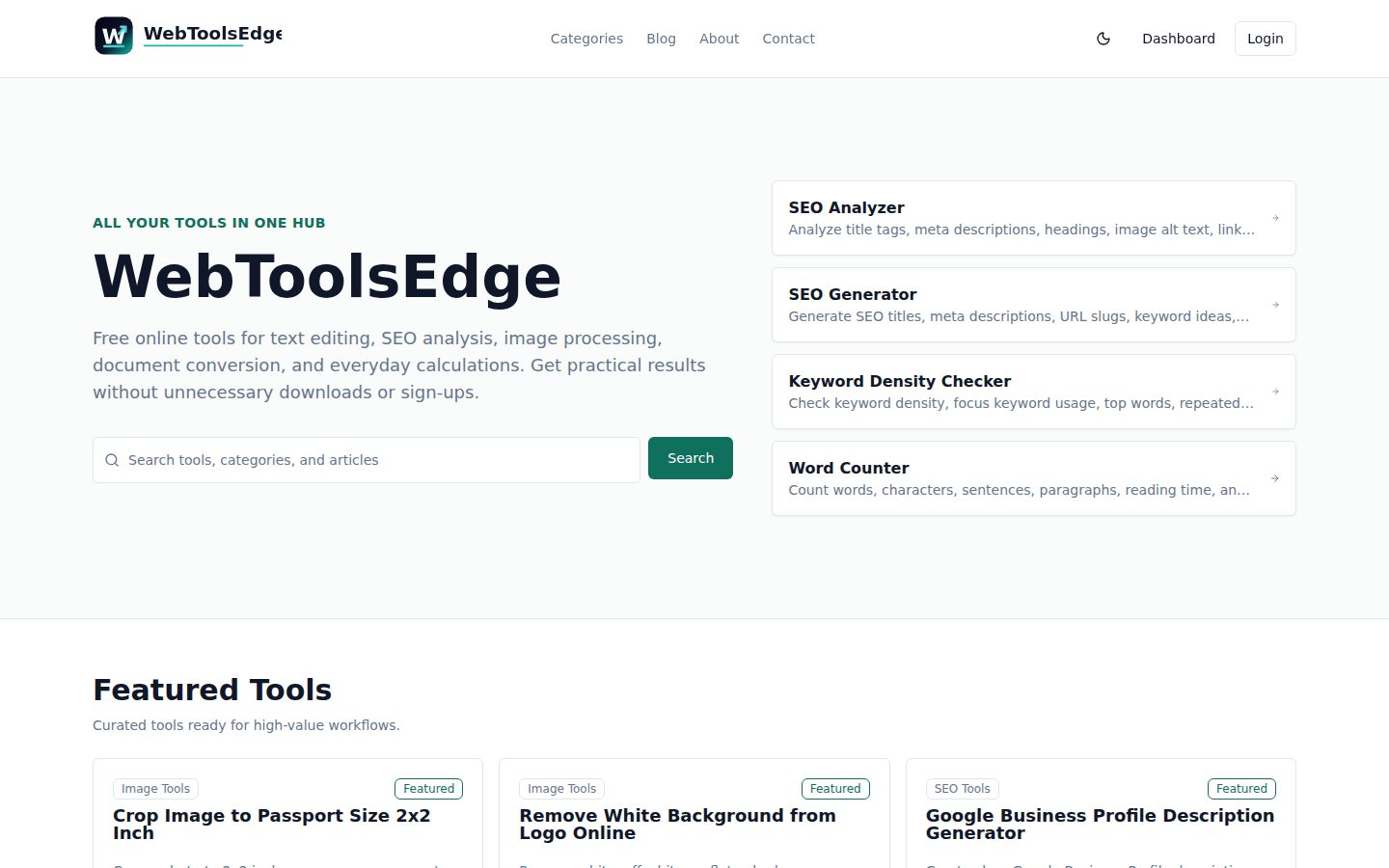1389x868 pixels.
Task: Click the 'ALL YOUR TOOLS IN ONE HUB' text
Action: pyautogui.click(x=209, y=223)
